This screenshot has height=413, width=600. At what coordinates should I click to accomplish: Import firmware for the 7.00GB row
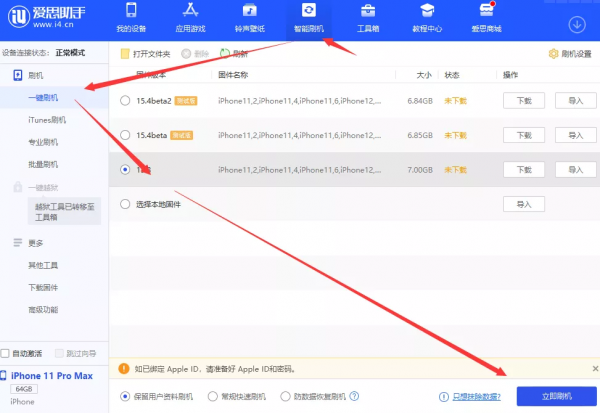point(576,170)
